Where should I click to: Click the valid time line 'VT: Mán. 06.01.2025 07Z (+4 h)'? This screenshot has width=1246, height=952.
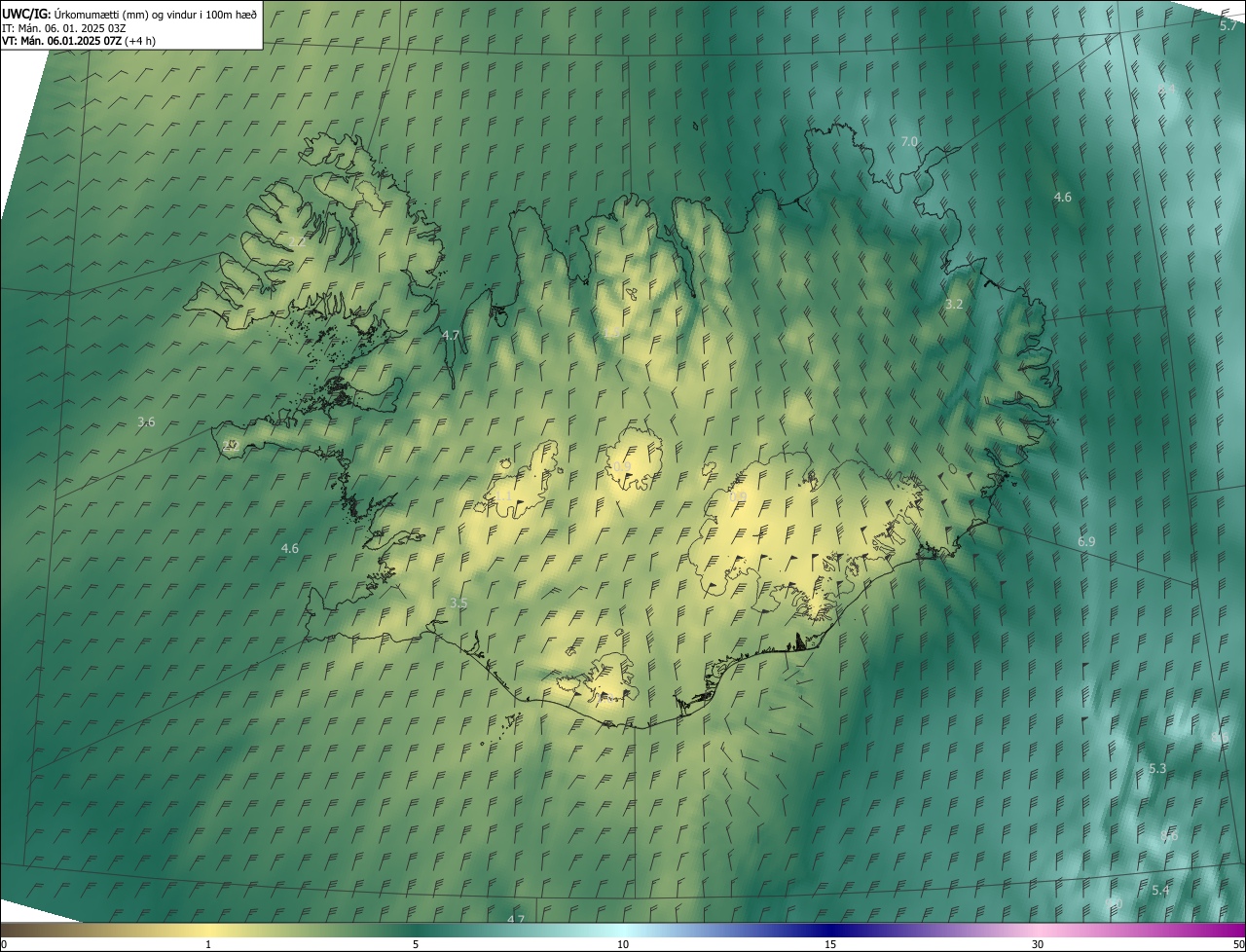pyautogui.click(x=79, y=40)
